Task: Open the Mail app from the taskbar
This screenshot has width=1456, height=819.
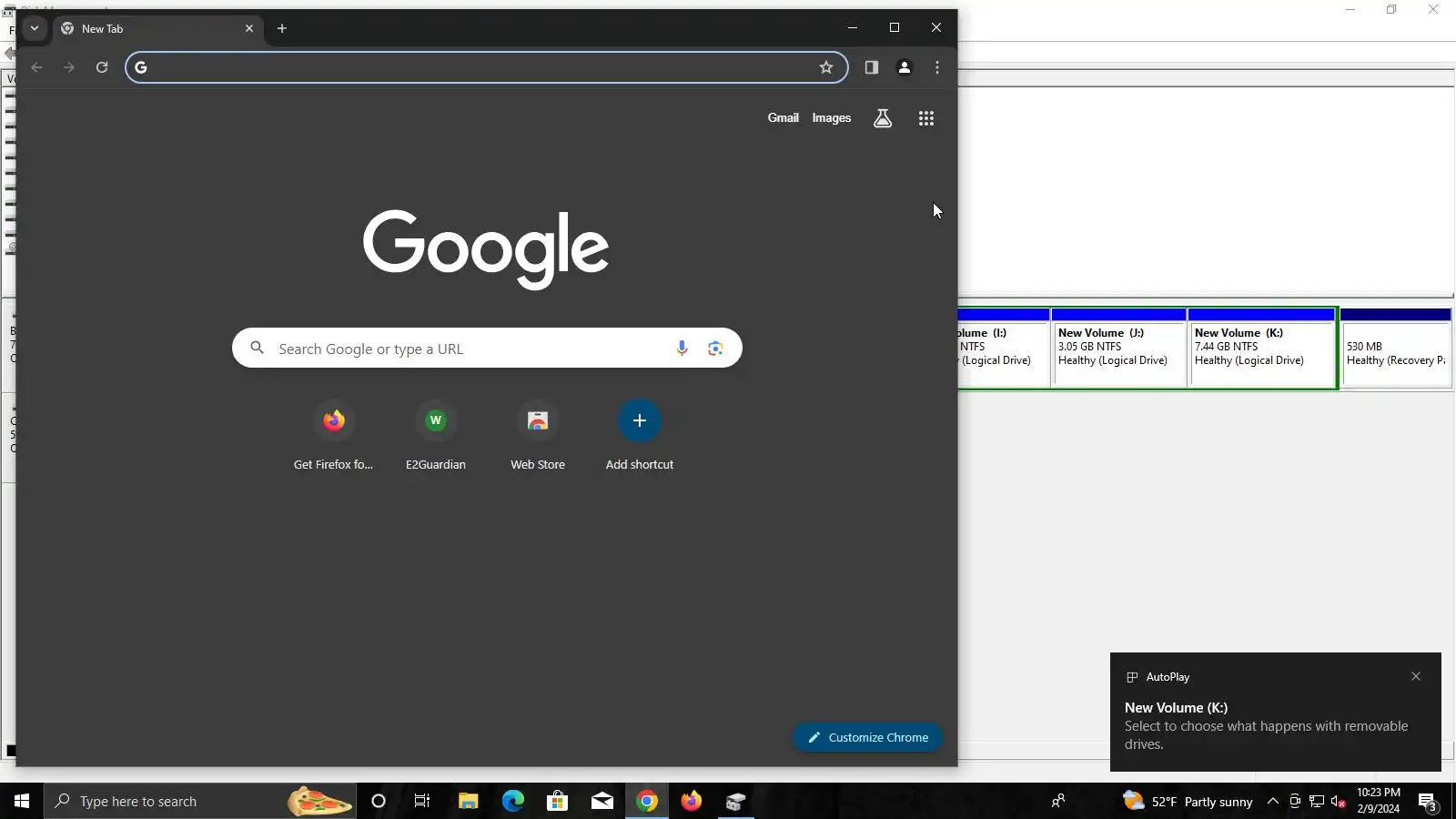Action: coord(602,801)
